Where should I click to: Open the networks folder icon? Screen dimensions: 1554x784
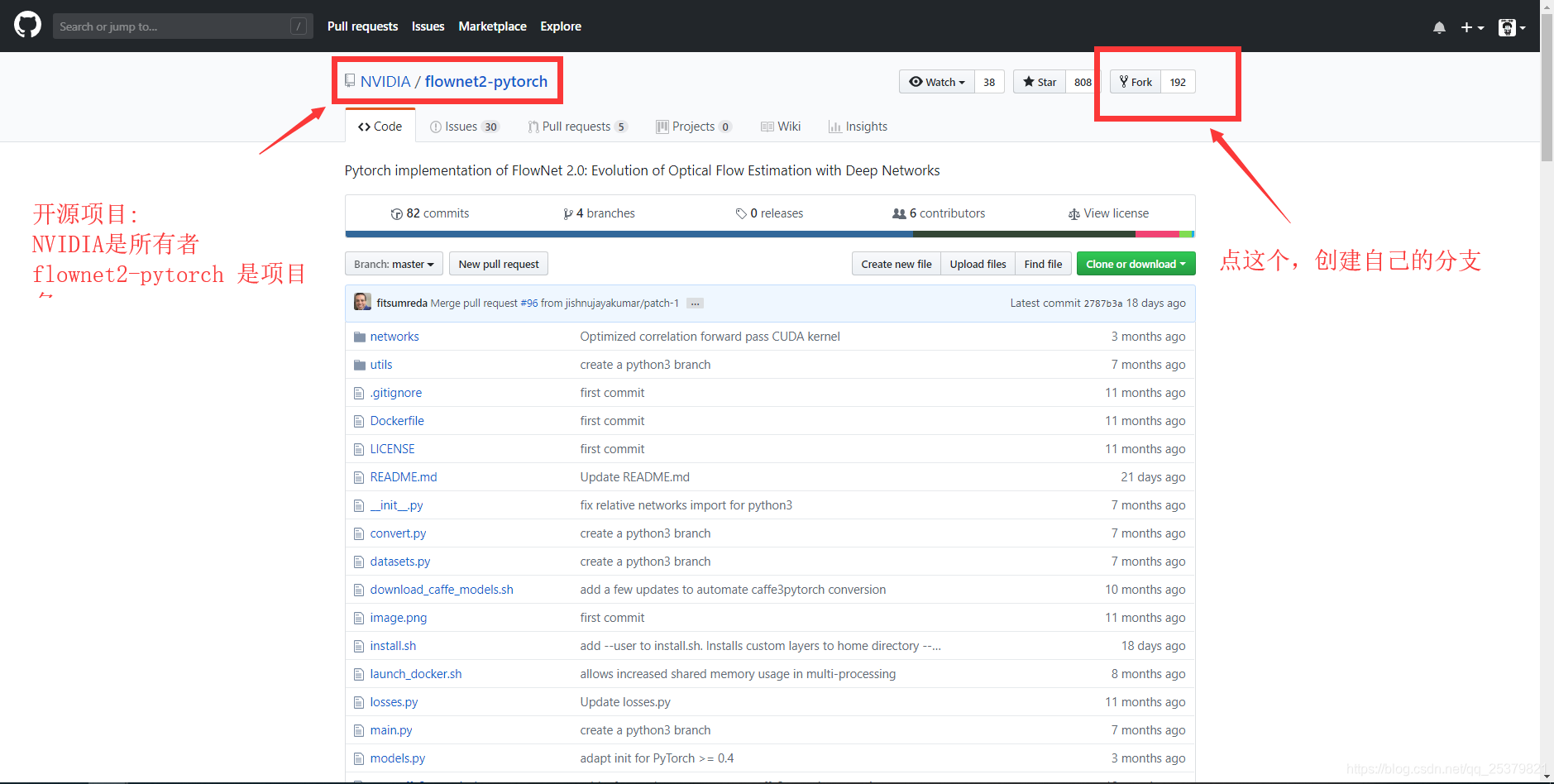(359, 337)
